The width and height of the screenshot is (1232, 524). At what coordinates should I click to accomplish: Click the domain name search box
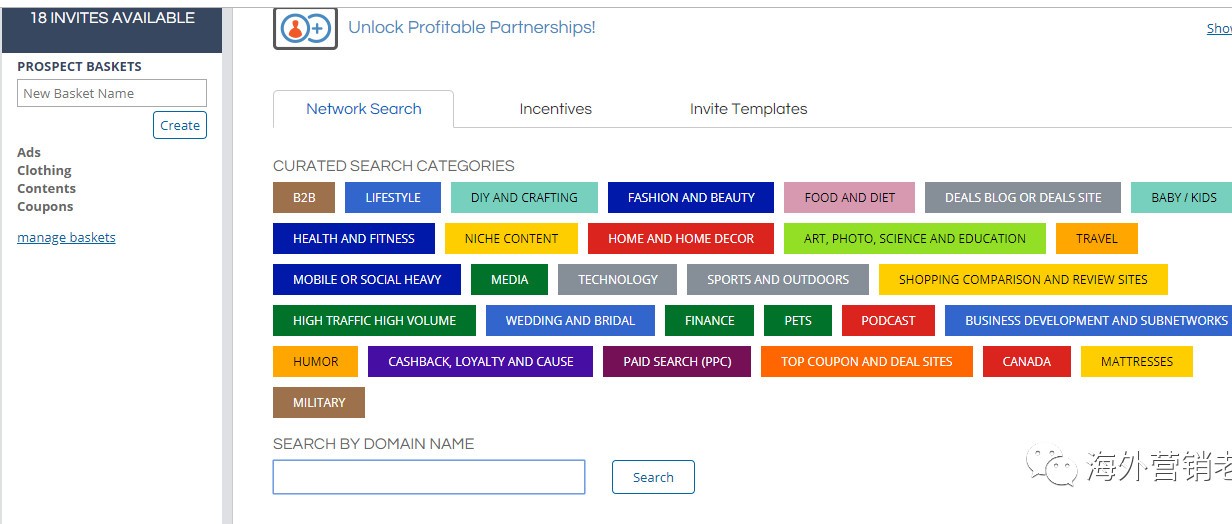[x=428, y=477]
